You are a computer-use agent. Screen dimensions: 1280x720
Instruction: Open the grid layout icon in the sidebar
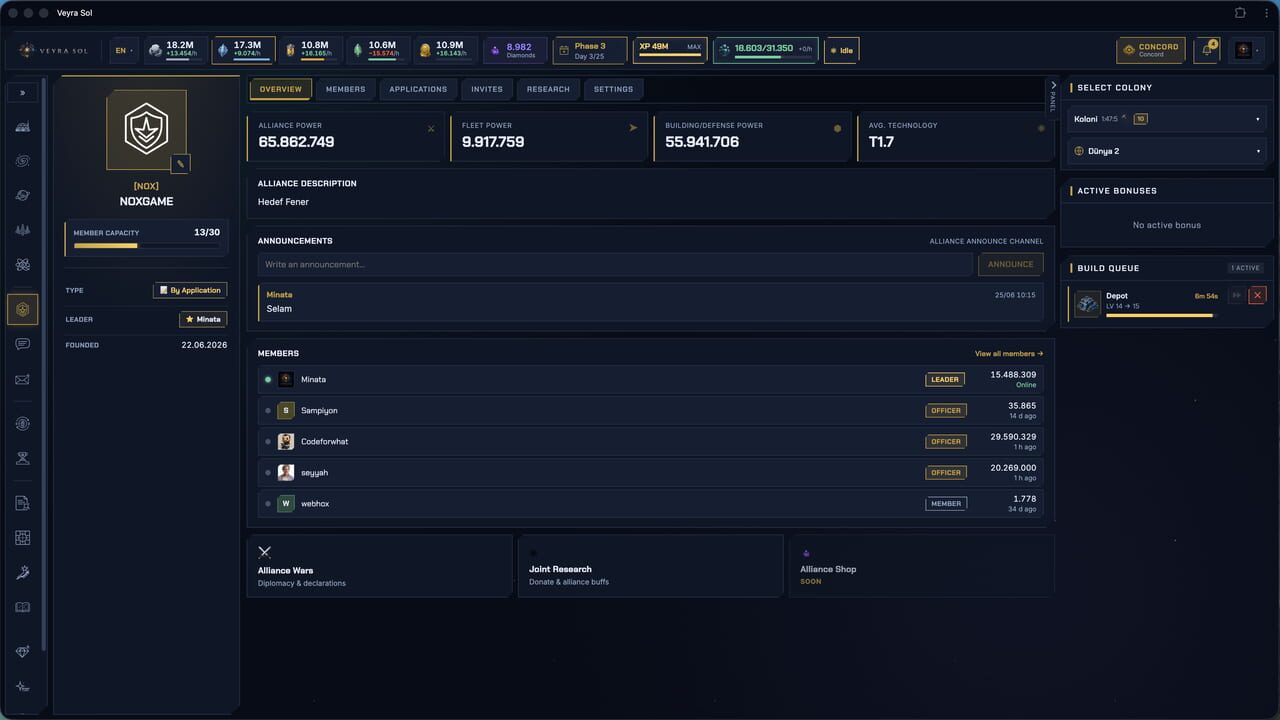pyautogui.click(x=22, y=538)
